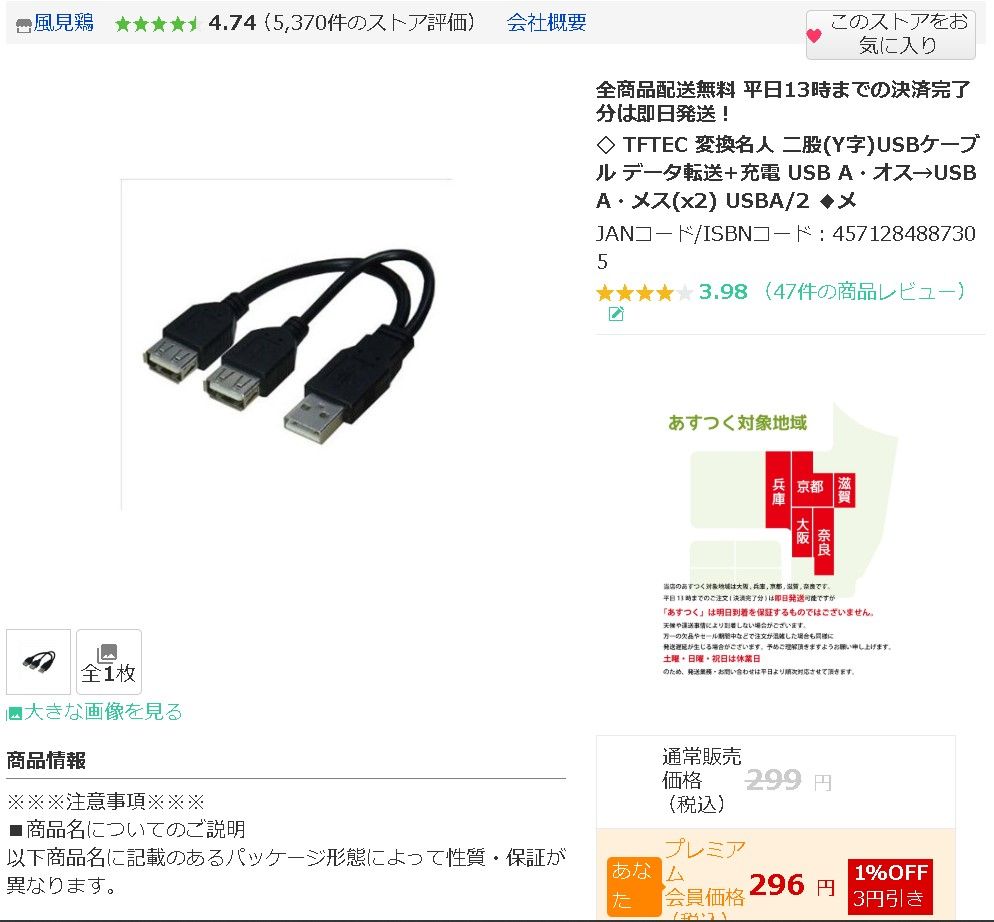The height and width of the screenshot is (922, 994).
Task: Click the store rating stars
Action: coord(157,24)
